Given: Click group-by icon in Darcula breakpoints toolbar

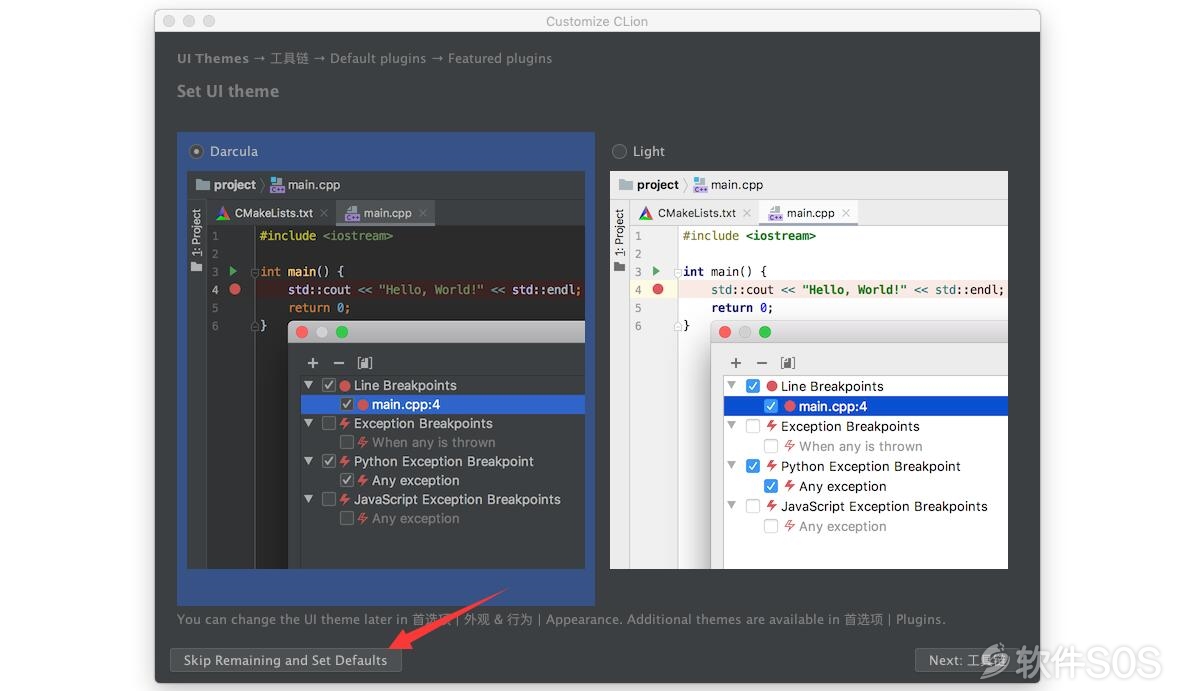Looking at the screenshot, I should click(365, 363).
